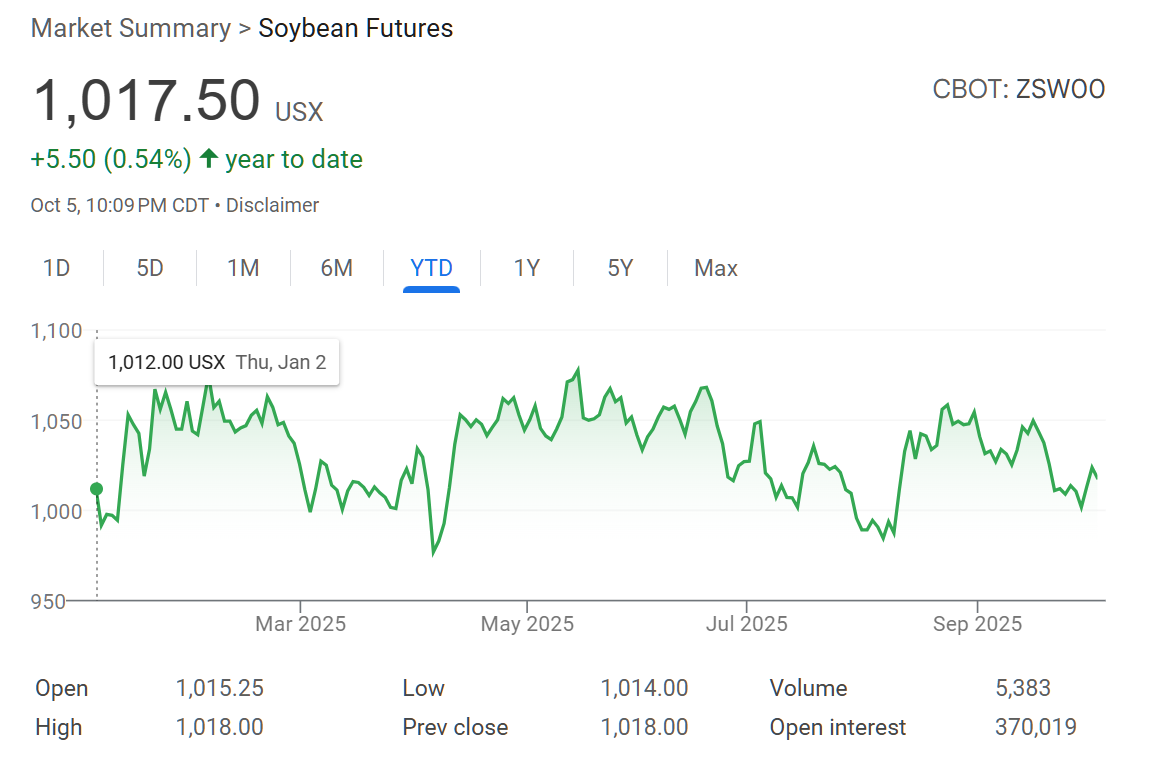Click the YTD range tab
The width and height of the screenshot is (1168, 757).
coord(431,268)
